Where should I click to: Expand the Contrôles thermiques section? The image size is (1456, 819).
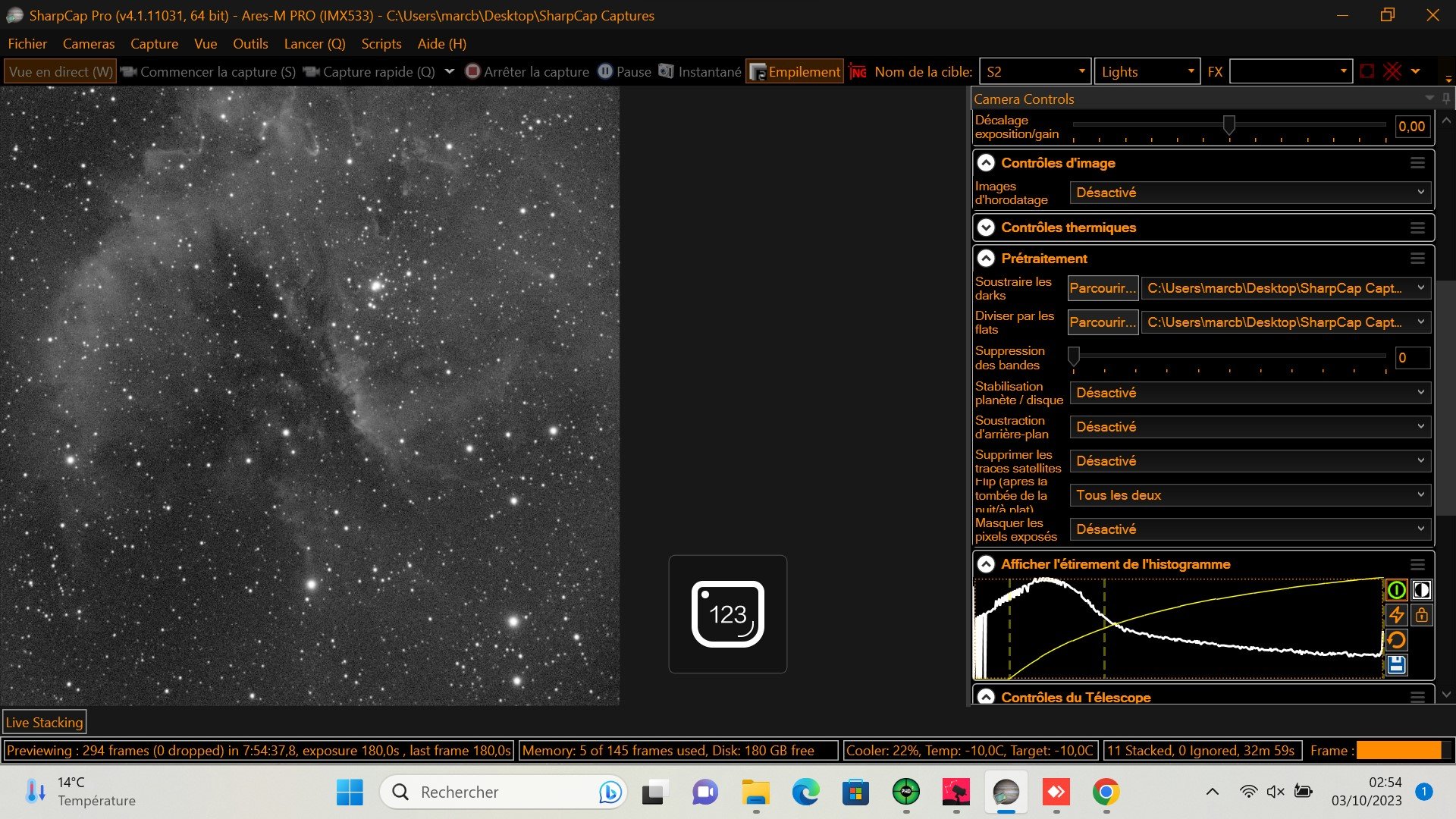pyautogui.click(x=986, y=227)
